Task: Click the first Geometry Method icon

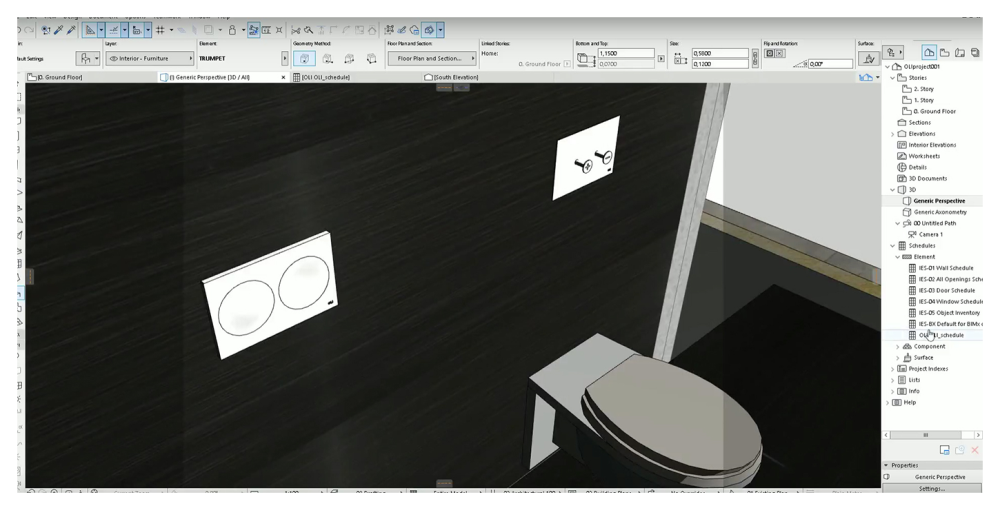Action: click(307, 60)
